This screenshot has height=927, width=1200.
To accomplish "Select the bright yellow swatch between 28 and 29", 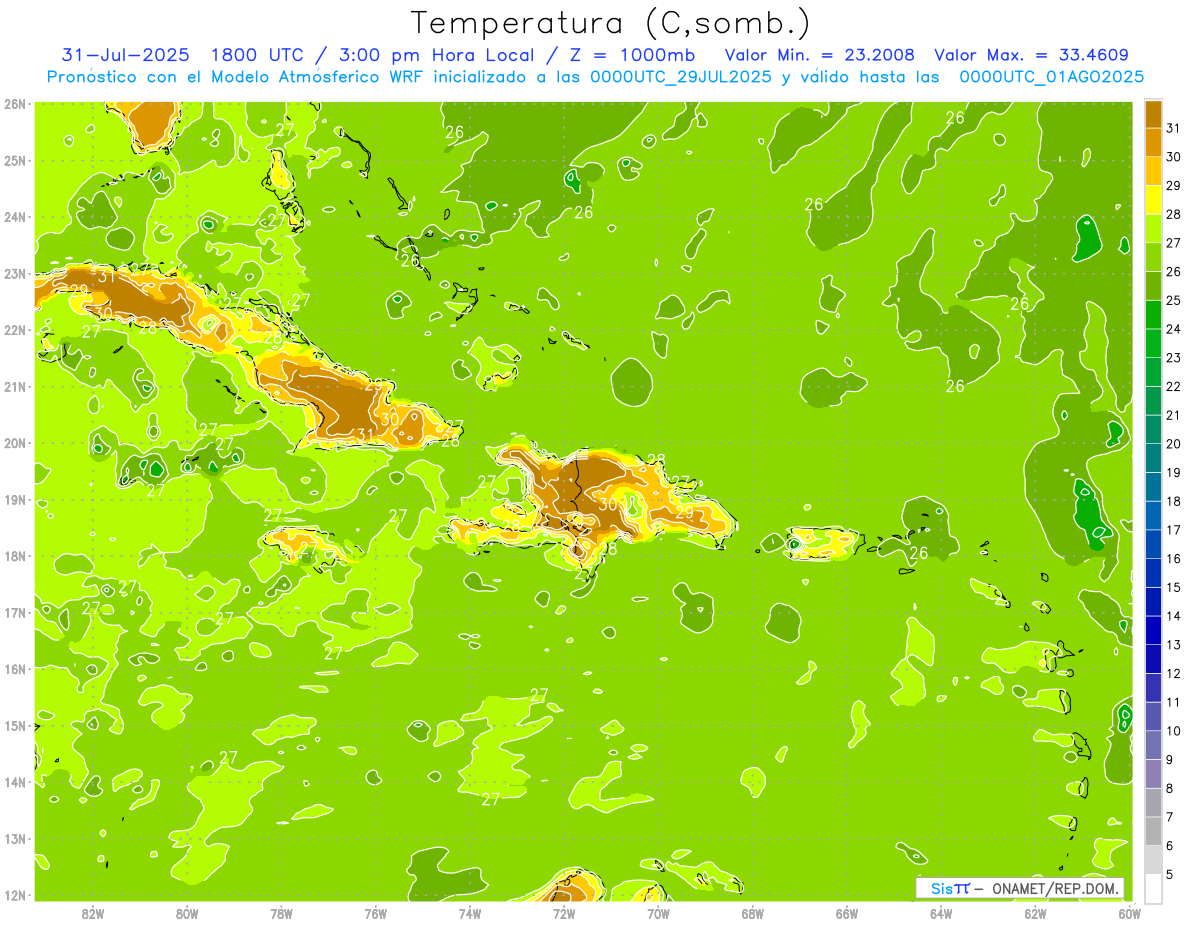I will [x=1153, y=200].
